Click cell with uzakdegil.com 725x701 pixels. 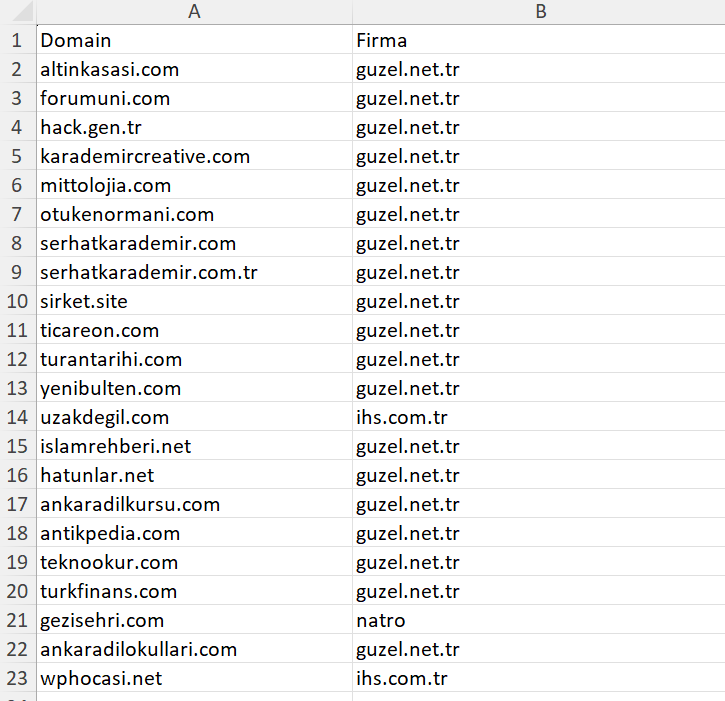pyautogui.click(x=194, y=417)
